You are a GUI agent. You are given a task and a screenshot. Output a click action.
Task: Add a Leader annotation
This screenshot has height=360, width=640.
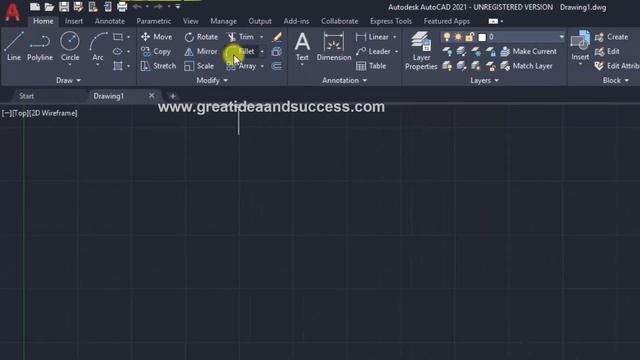point(373,51)
